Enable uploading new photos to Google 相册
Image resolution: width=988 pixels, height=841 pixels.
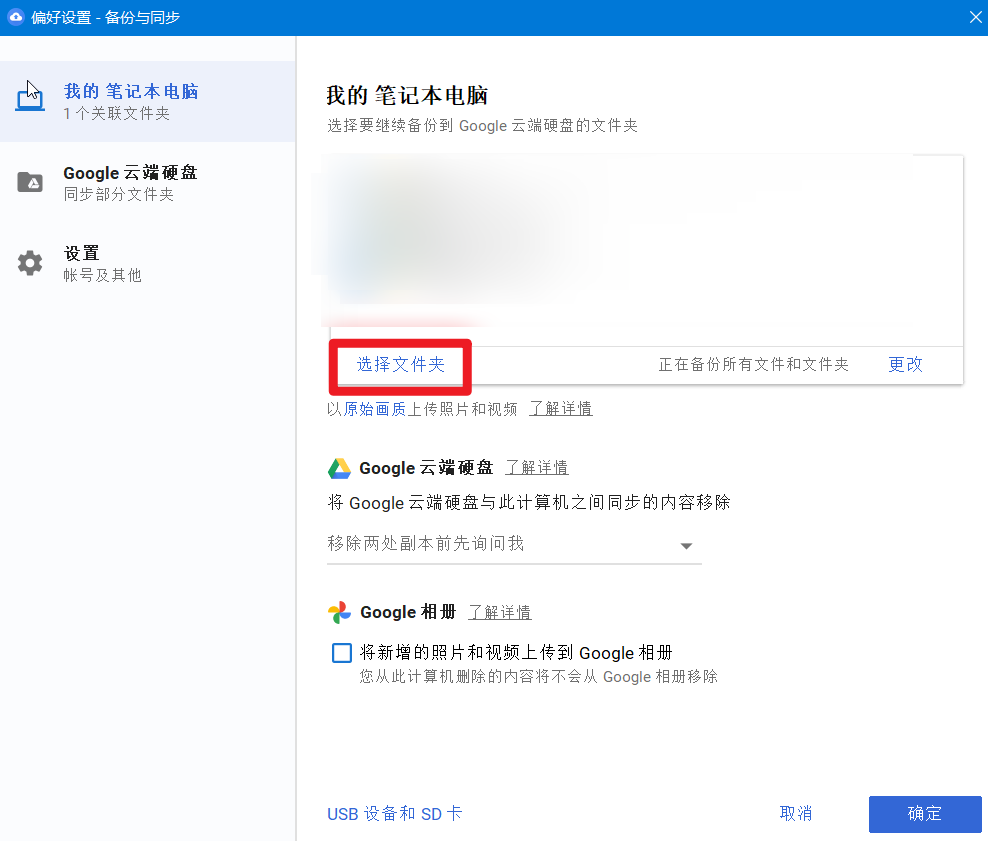point(342,653)
